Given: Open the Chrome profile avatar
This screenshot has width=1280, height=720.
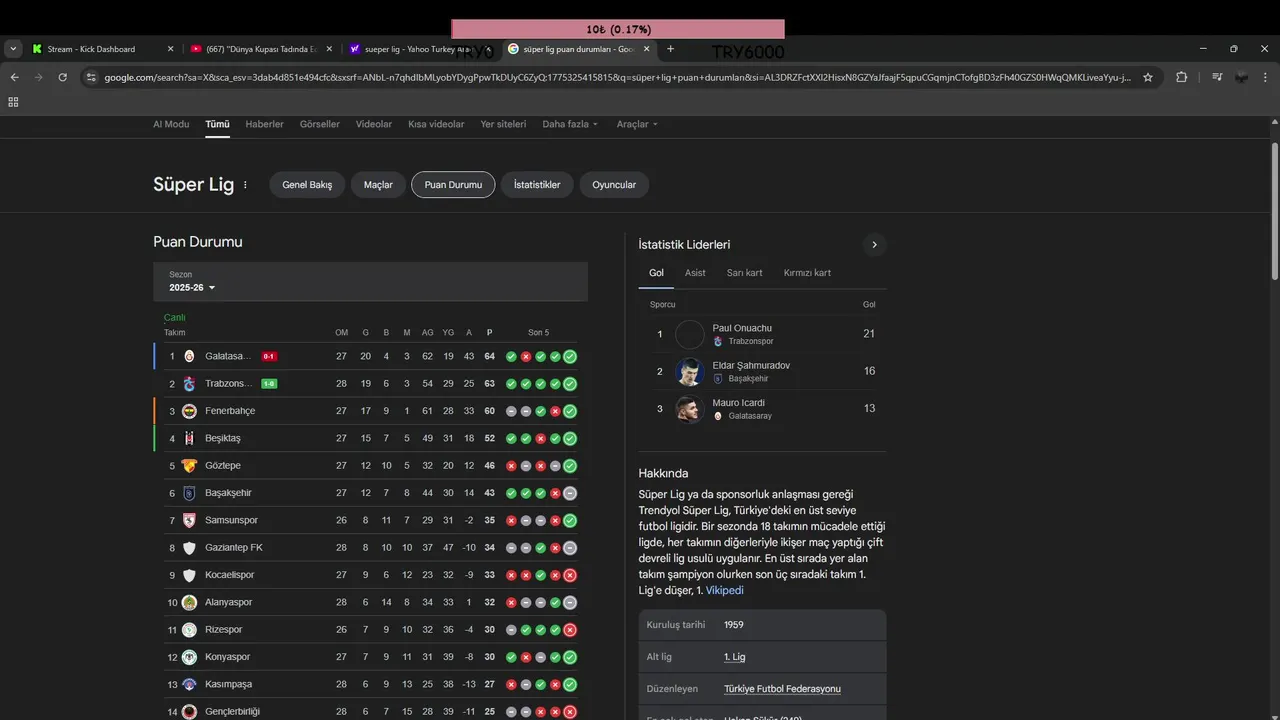Looking at the screenshot, I should [x=1241, y=77].
